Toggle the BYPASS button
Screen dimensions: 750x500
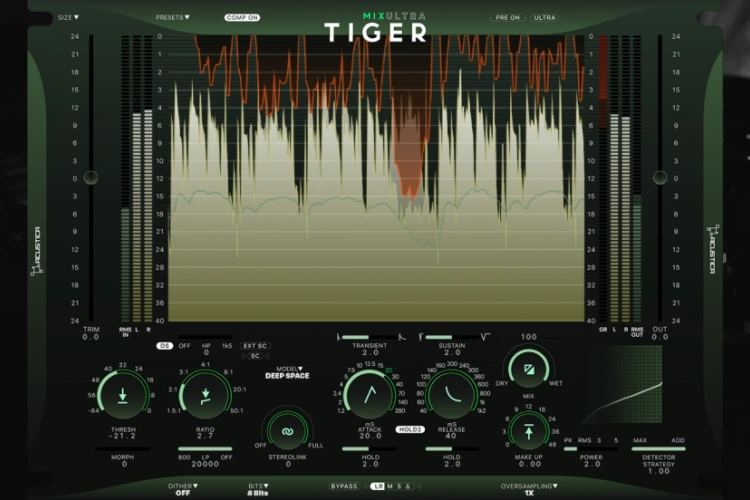[x=344, y=486]
